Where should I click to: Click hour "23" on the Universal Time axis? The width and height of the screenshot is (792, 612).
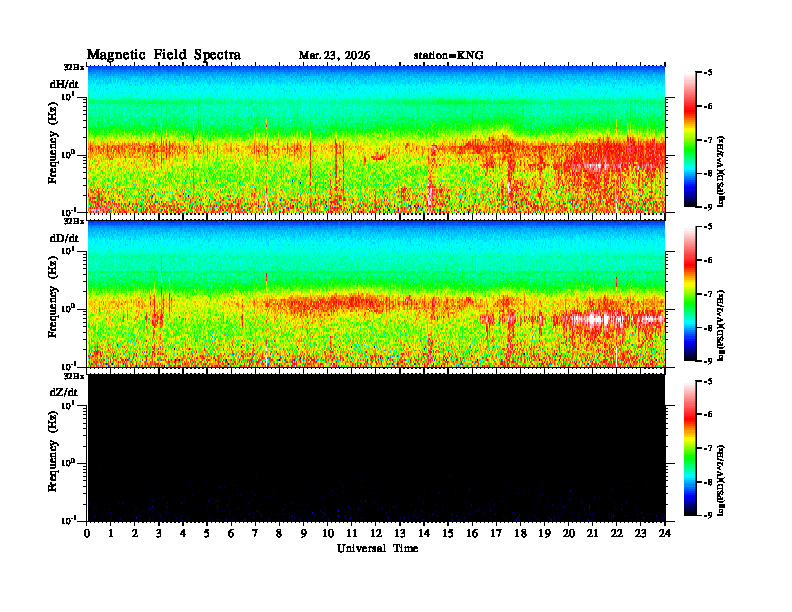coord(640,534)
